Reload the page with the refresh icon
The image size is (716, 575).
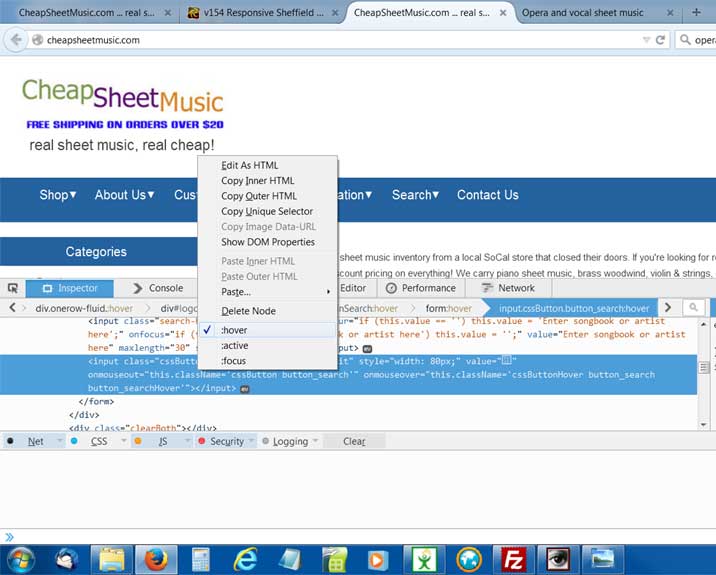tap(660, 40)
